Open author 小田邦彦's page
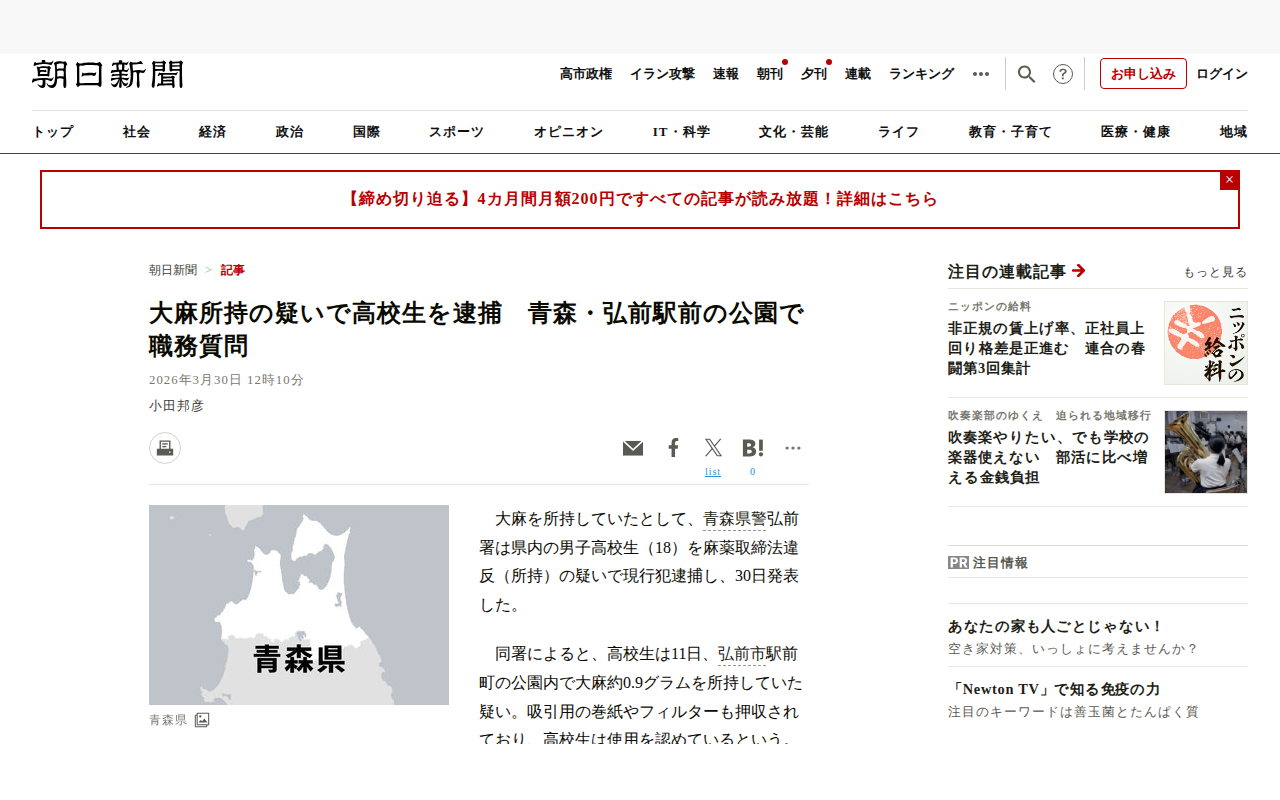The image size is (1280, 800). [x=176, y=405]
